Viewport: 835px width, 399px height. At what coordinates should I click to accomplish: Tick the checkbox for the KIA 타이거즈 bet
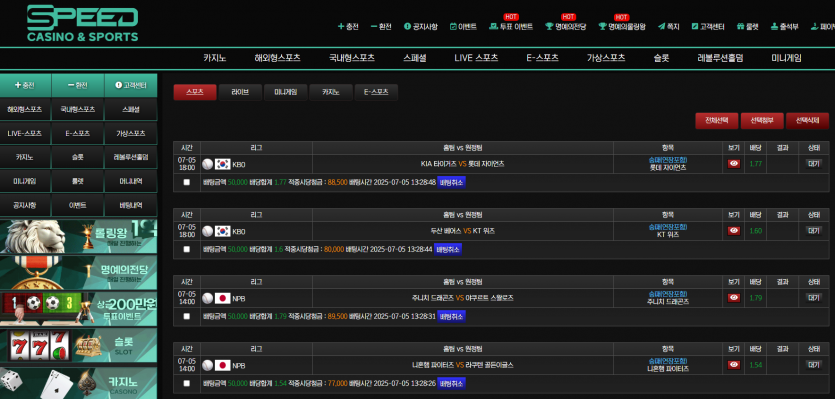pyautogui.click(x=186, y=182)
